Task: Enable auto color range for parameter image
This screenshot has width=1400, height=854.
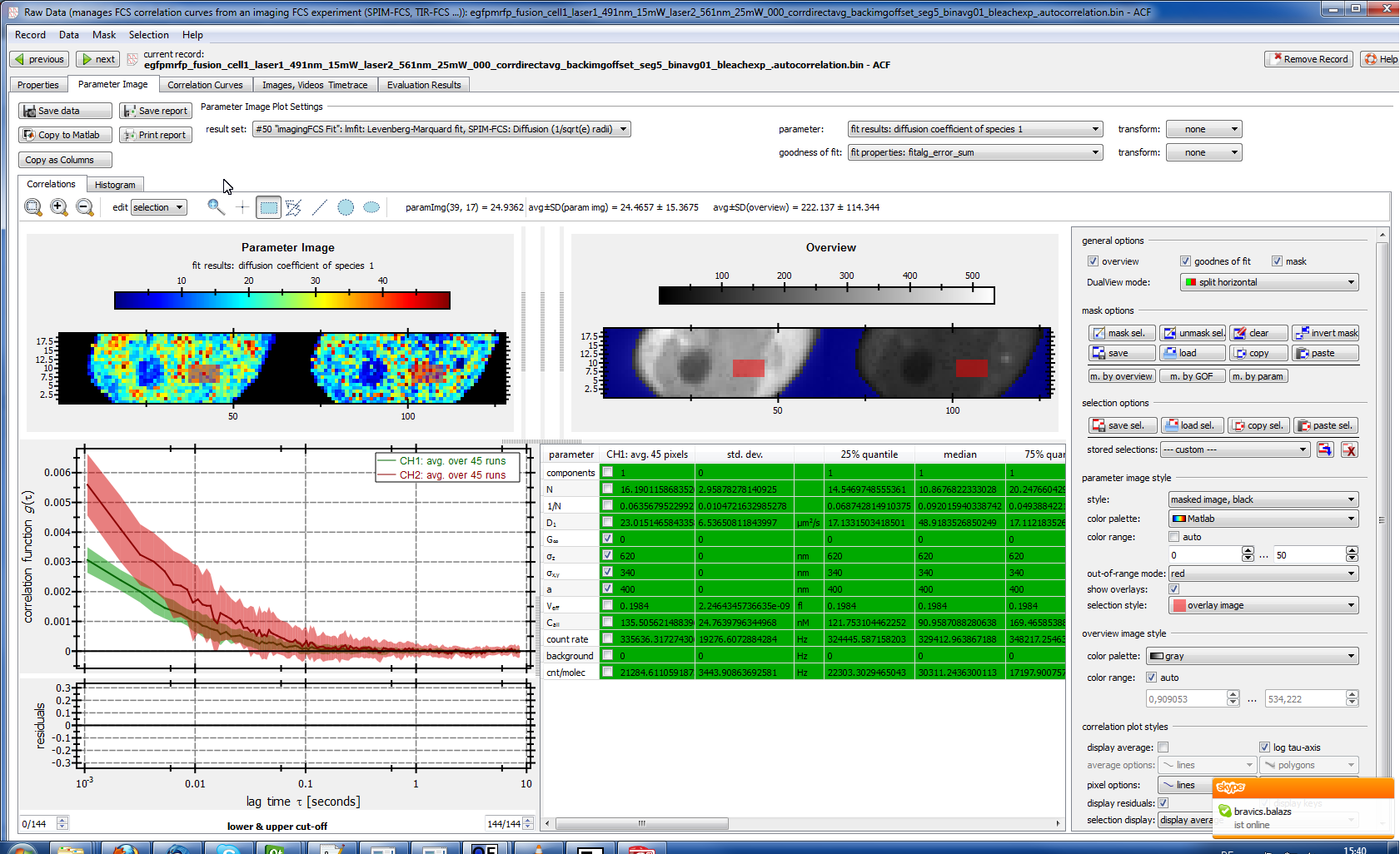Action: pyautogui.click(x=1174, y=537)
